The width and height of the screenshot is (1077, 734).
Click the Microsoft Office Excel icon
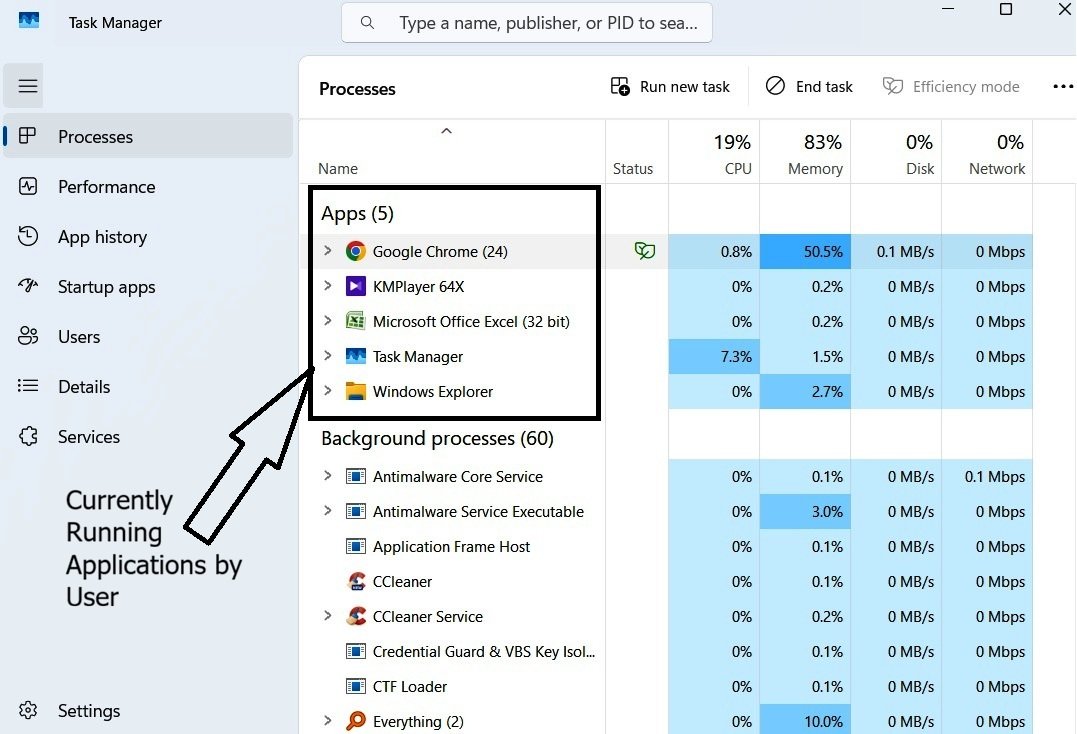coord(356,321)
